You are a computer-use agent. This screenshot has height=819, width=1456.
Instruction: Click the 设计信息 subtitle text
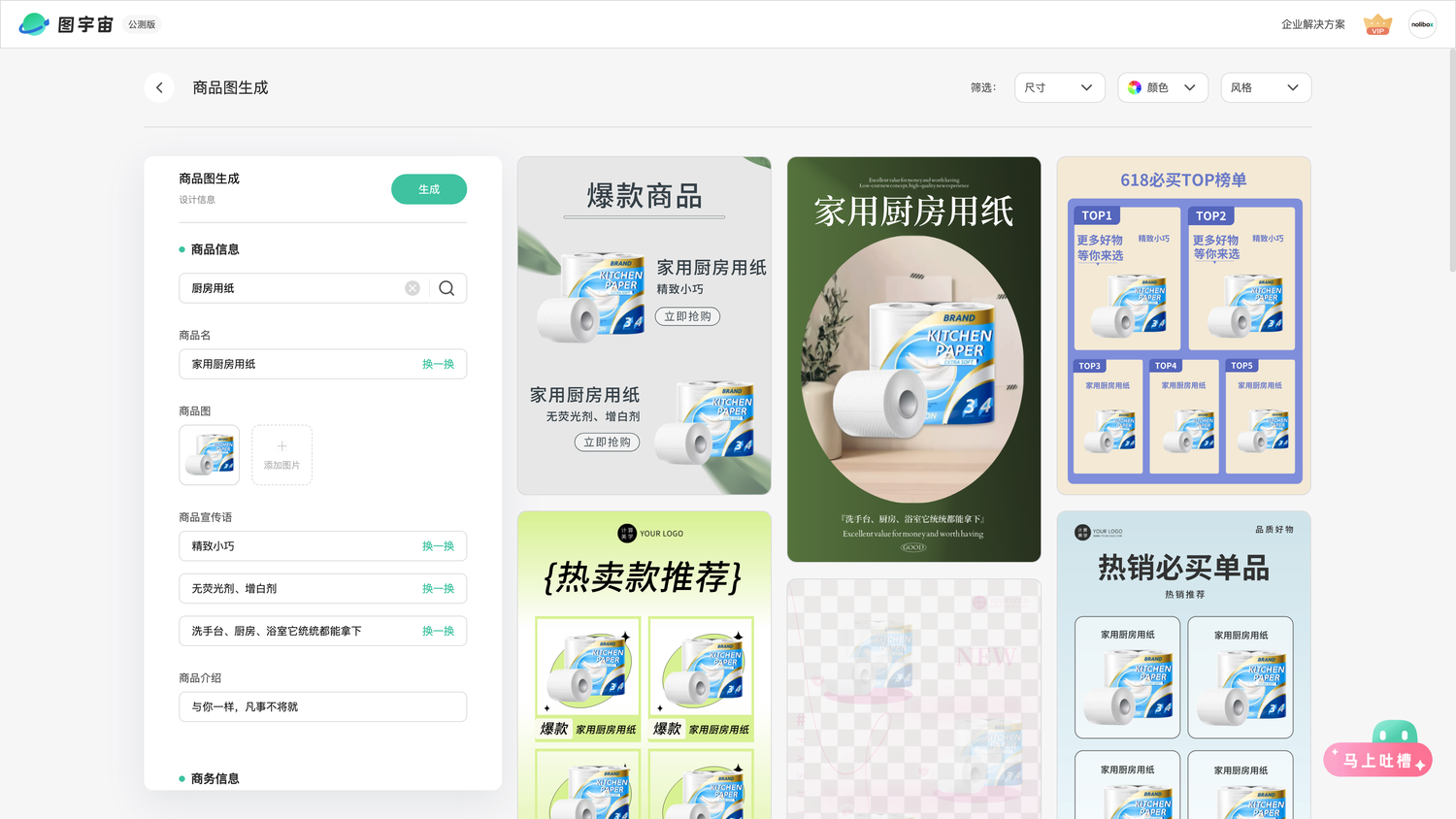click(x=197, y=200)
